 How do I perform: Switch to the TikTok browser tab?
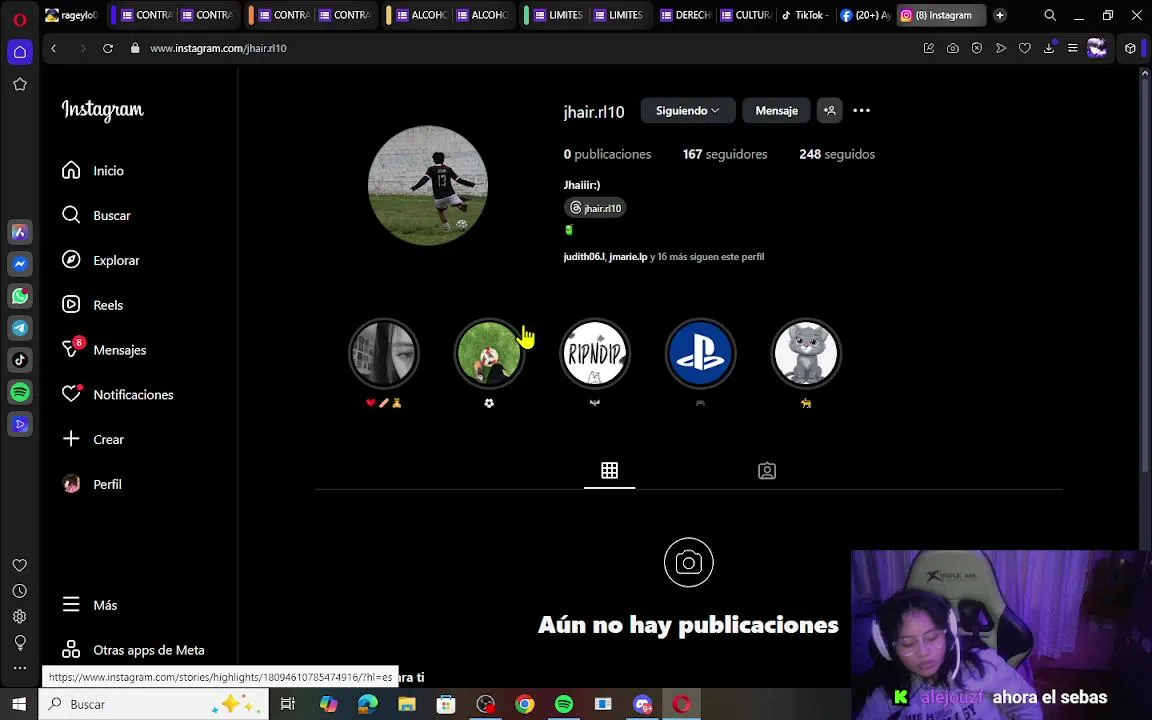[x=806, y=15]
